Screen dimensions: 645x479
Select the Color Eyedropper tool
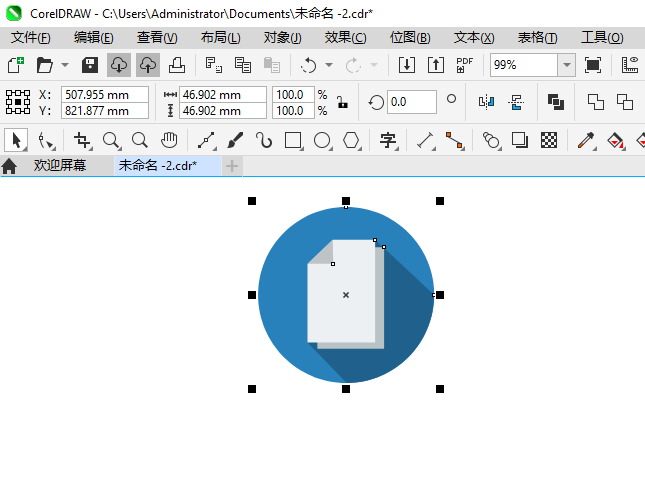click(586, 140)
